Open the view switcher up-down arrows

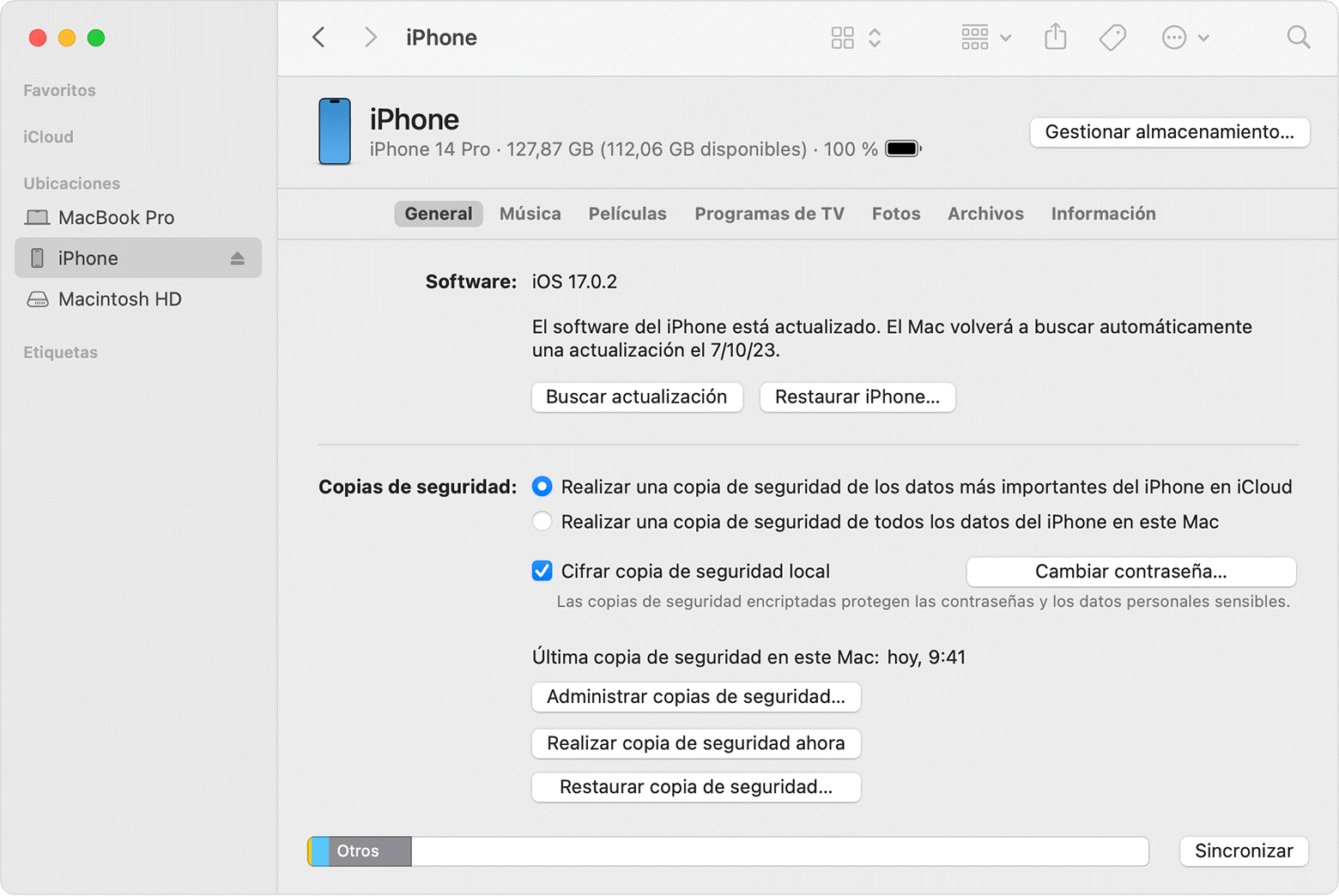875,38
